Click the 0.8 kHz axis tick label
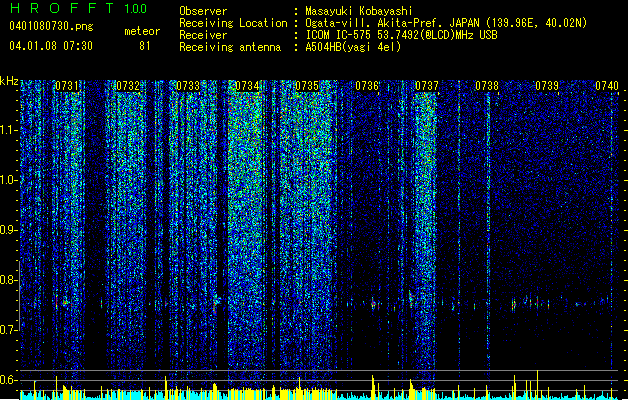 (x=8, y=280)
